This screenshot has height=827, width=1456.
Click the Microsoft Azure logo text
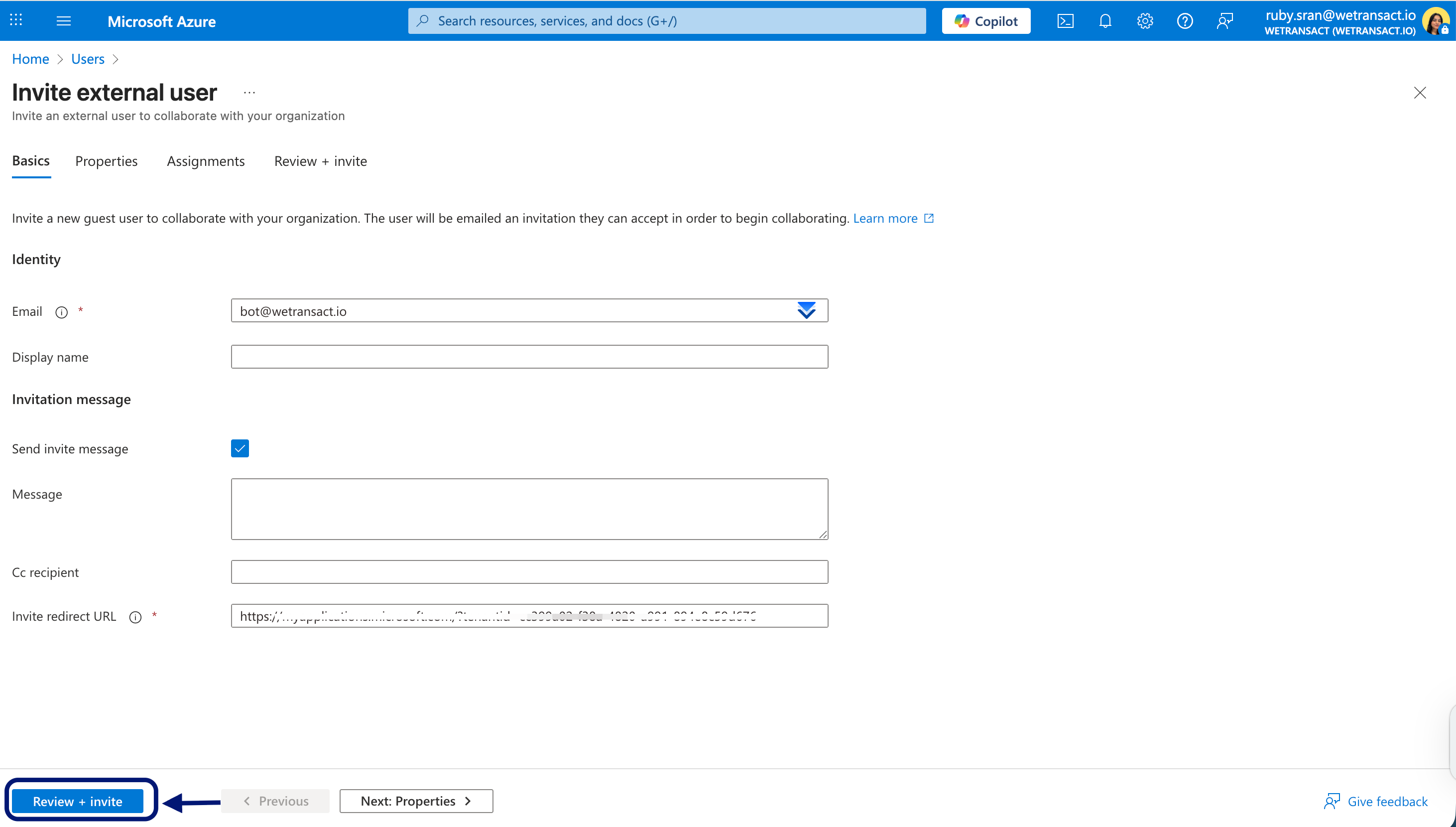161,21
